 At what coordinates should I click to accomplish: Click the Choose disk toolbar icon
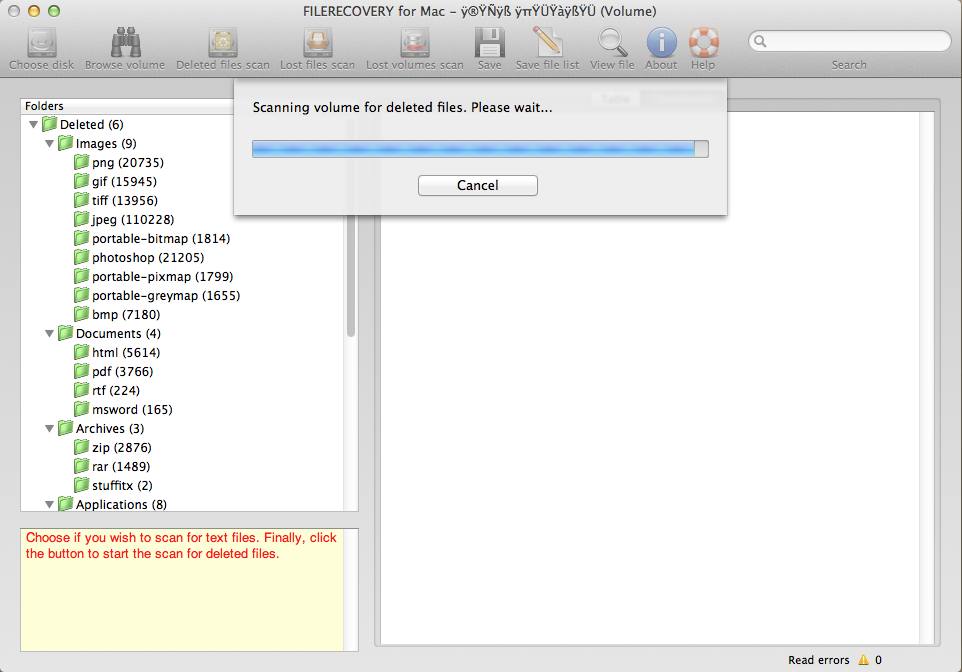42,42
